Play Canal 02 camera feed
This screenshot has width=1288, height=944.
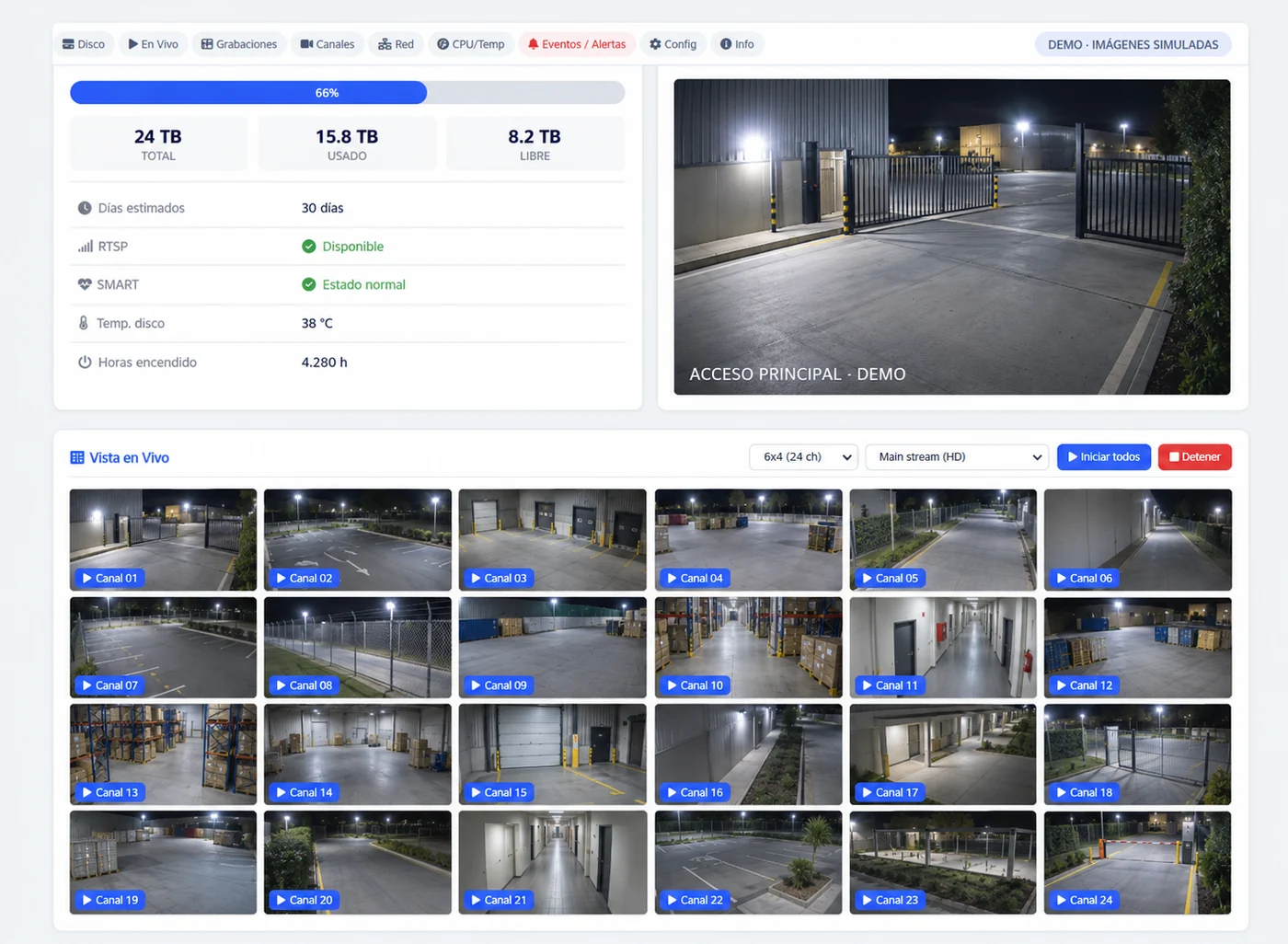[x=304, y=578]
